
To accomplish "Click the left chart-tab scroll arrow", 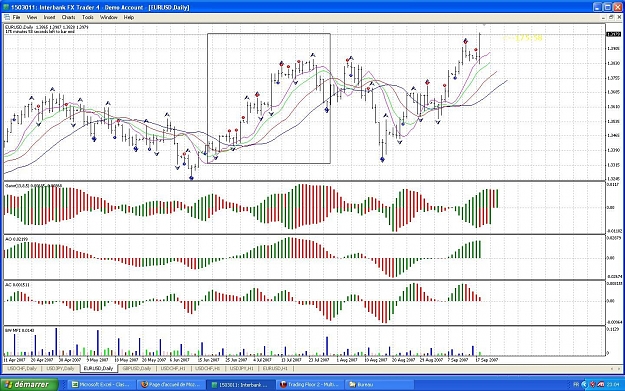I will pyautogui.click(x=613, y=369).
